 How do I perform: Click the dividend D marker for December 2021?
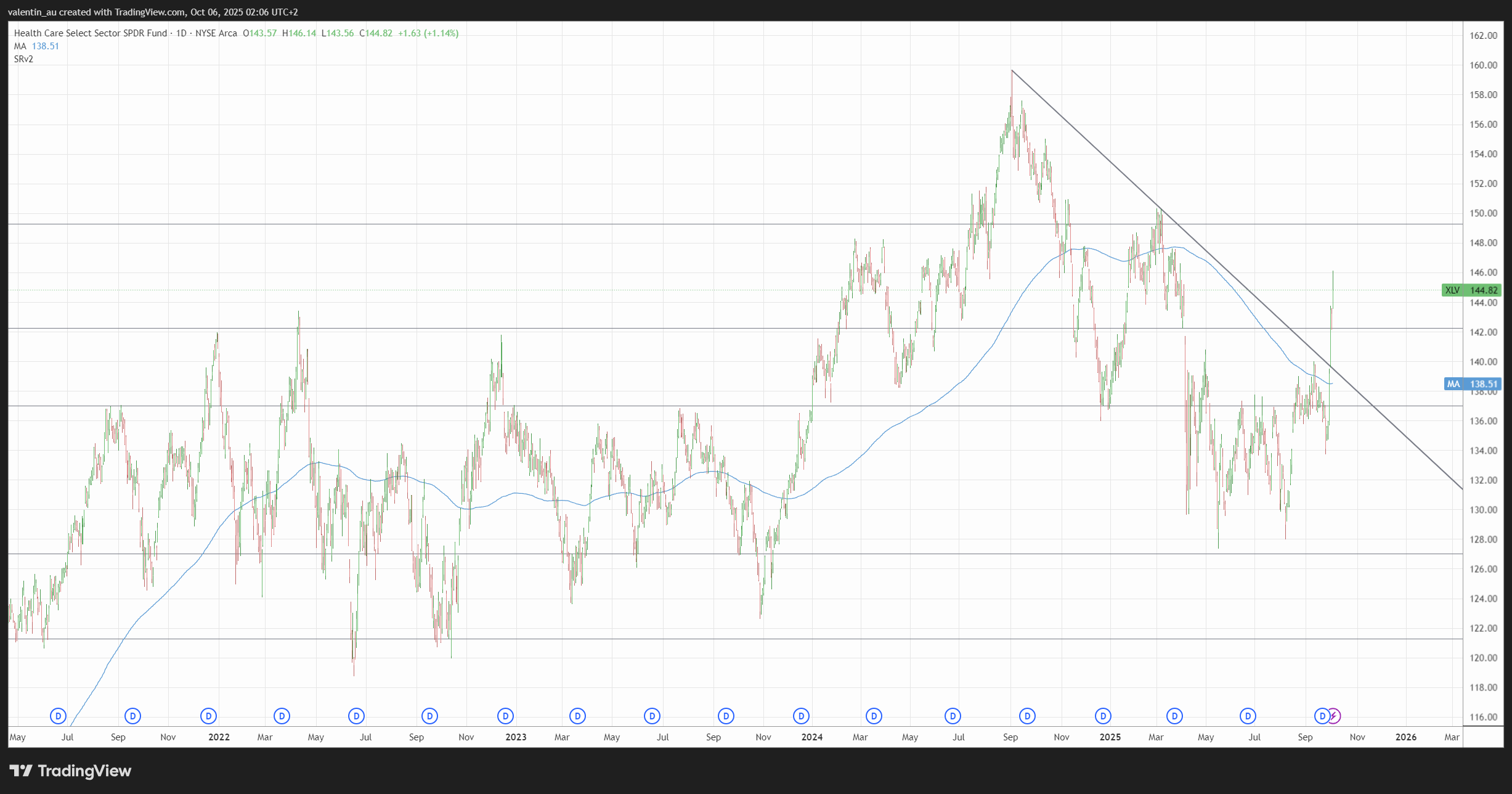(x=208, y=716)
